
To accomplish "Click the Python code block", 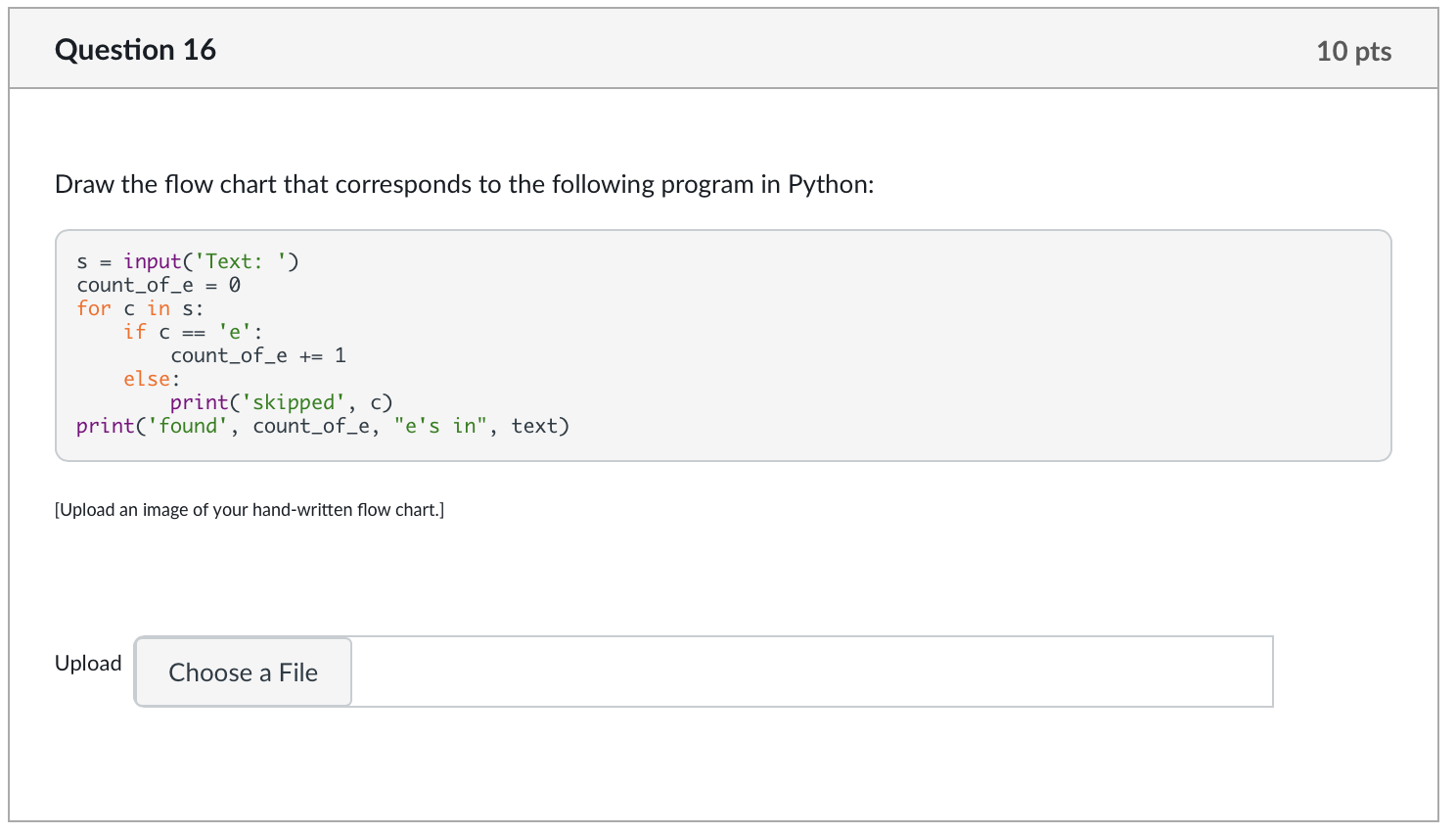I will point(724,343).
